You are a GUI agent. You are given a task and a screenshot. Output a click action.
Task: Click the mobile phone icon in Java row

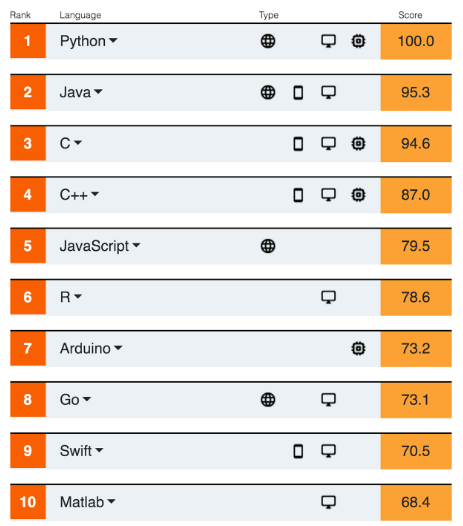[298, 93]
